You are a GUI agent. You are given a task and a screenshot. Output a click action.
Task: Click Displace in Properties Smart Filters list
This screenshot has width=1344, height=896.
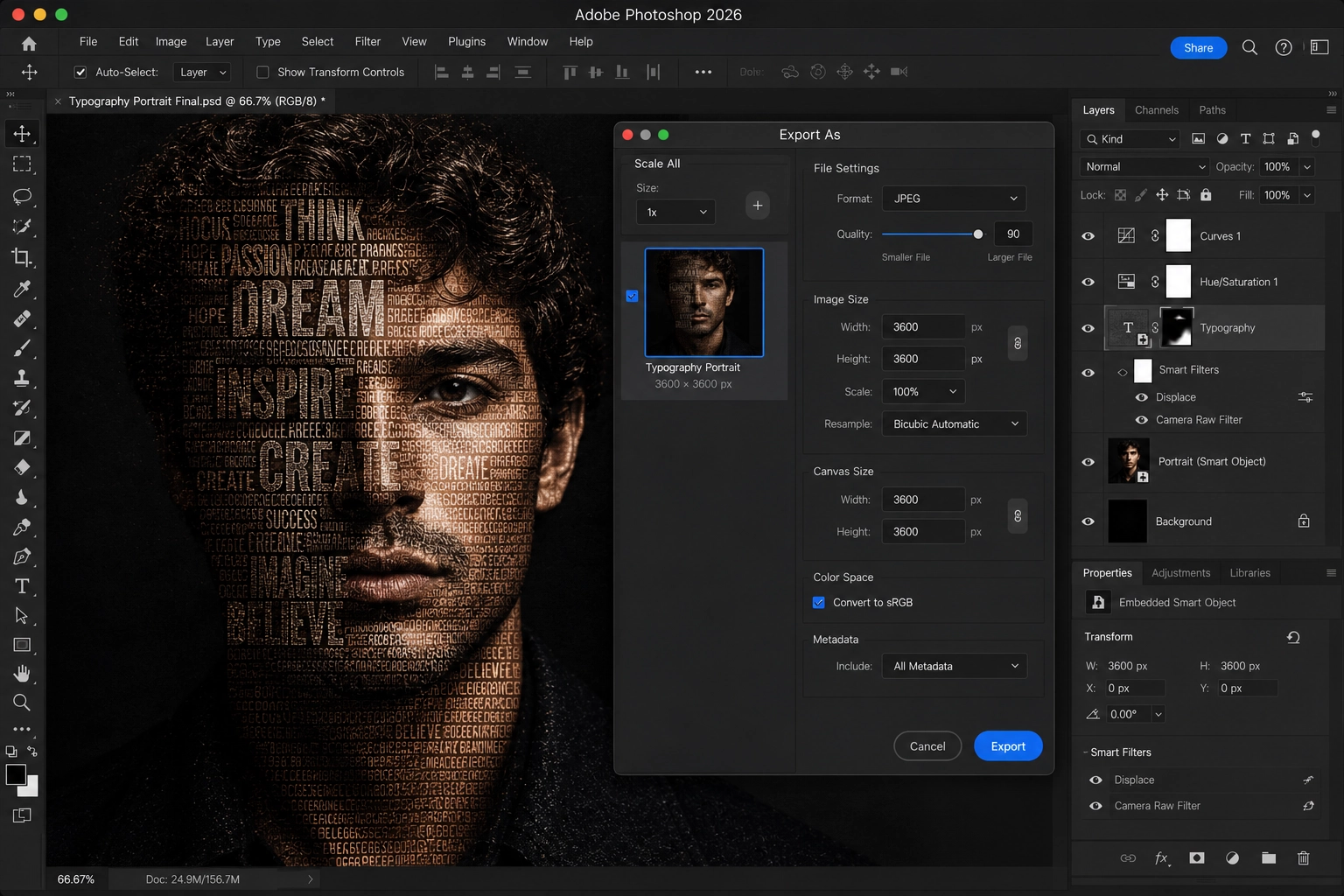pos(1134,780)
